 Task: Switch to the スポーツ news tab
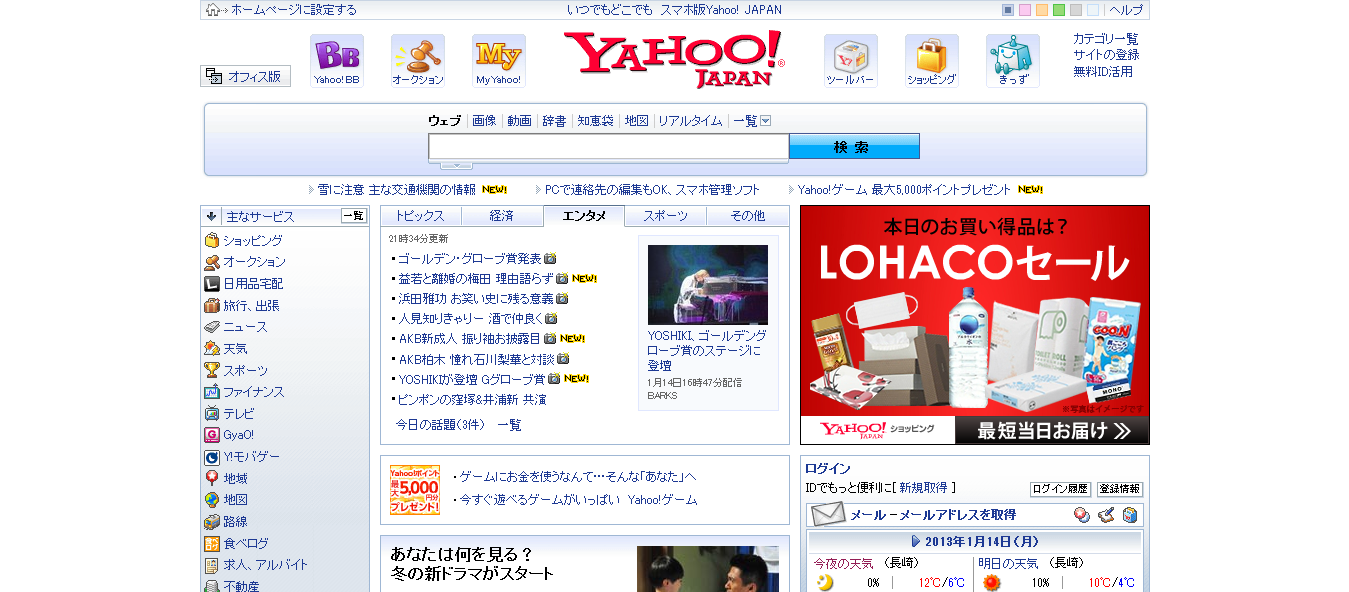[665, 216]
